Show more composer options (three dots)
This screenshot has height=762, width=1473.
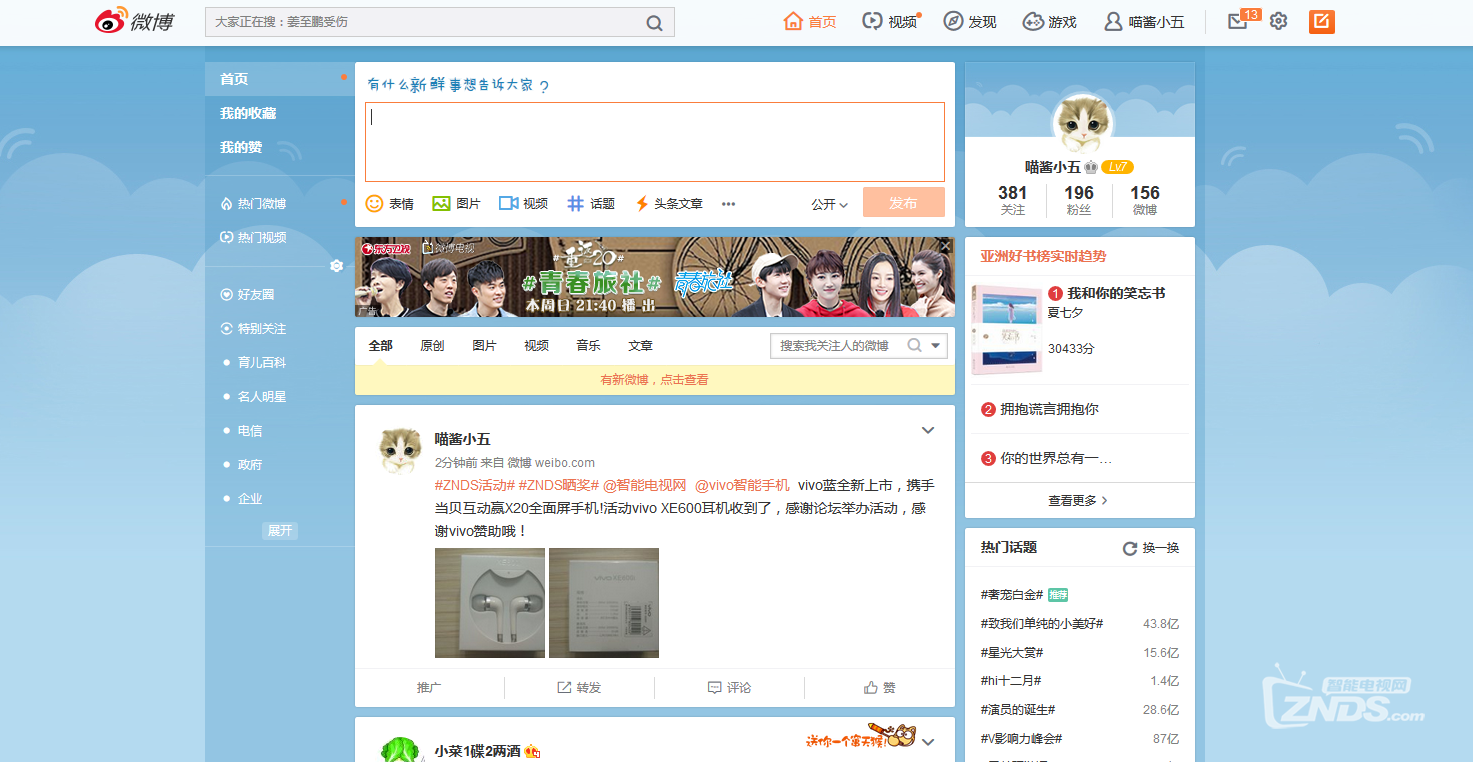coord(729,204)
